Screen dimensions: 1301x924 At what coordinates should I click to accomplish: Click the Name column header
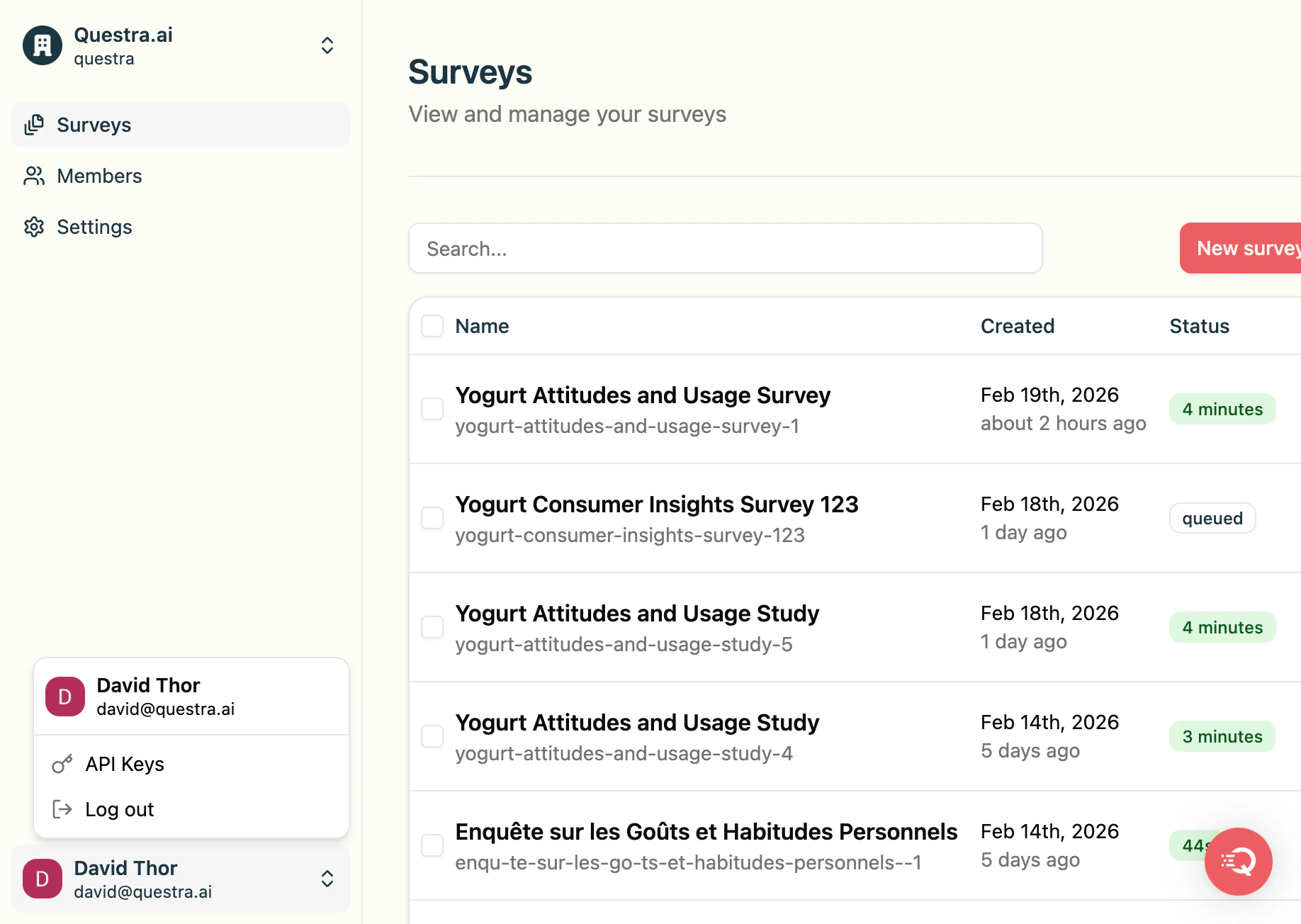pos(482,326)
